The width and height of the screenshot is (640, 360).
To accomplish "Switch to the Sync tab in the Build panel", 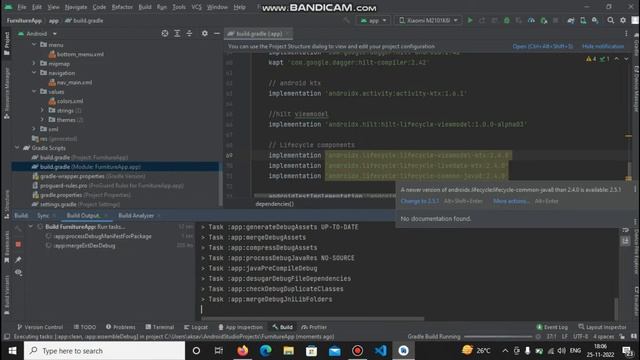I will pyautogui.click(x=43, y=216).
